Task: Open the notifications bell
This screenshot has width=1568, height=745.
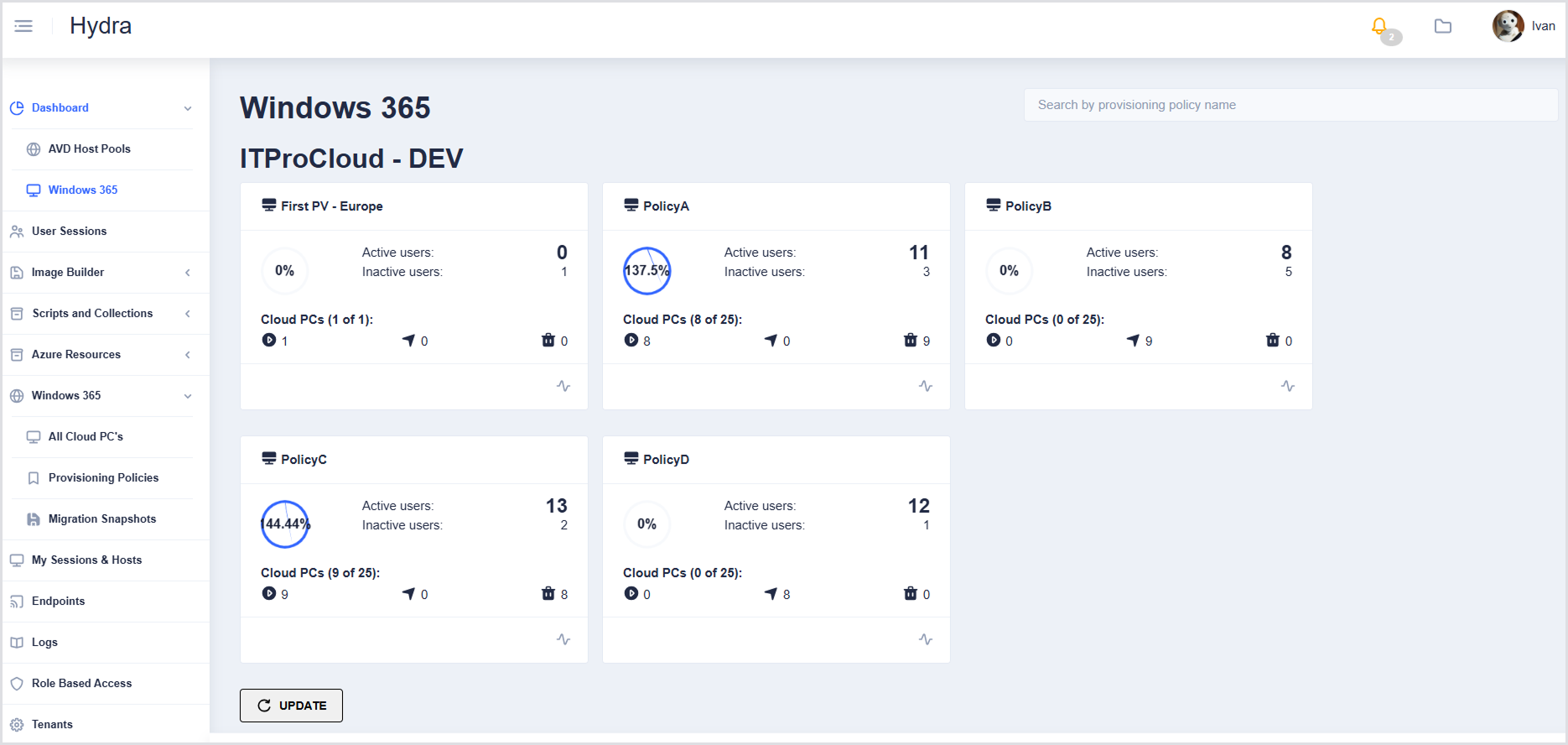Action: [x=1379, y=27]
